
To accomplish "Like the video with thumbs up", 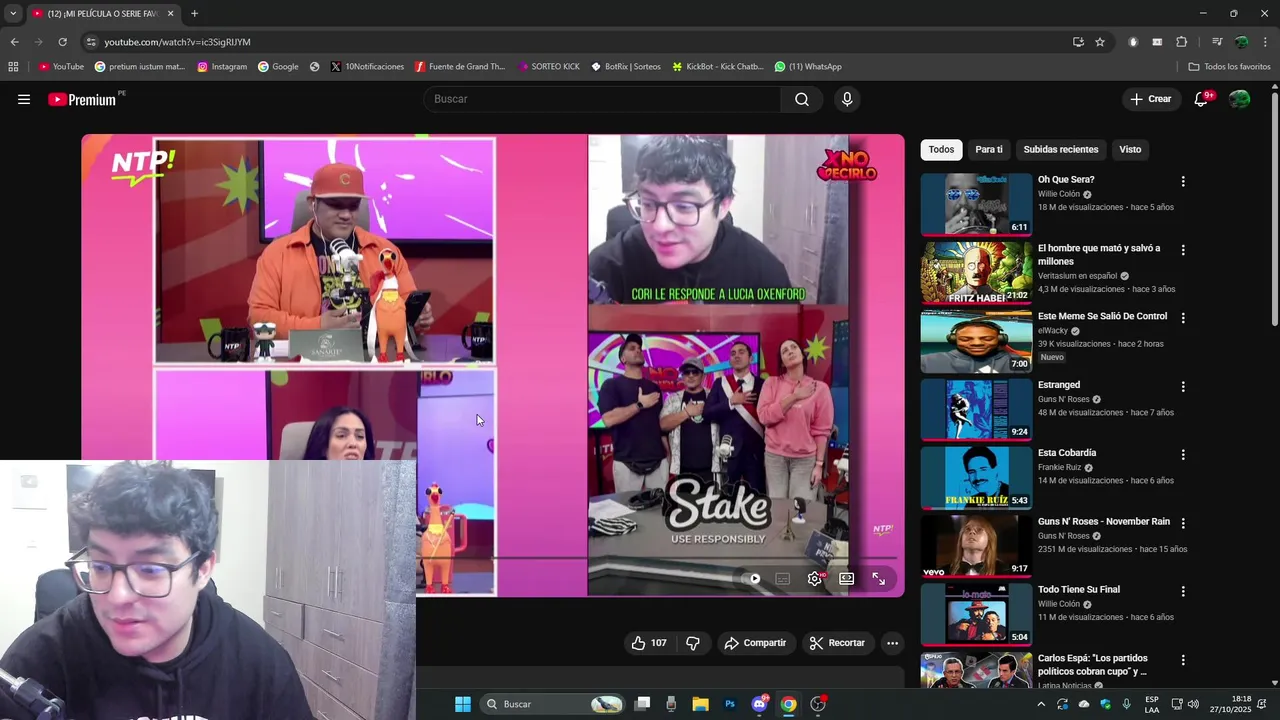I will click(x=648, y=643).
